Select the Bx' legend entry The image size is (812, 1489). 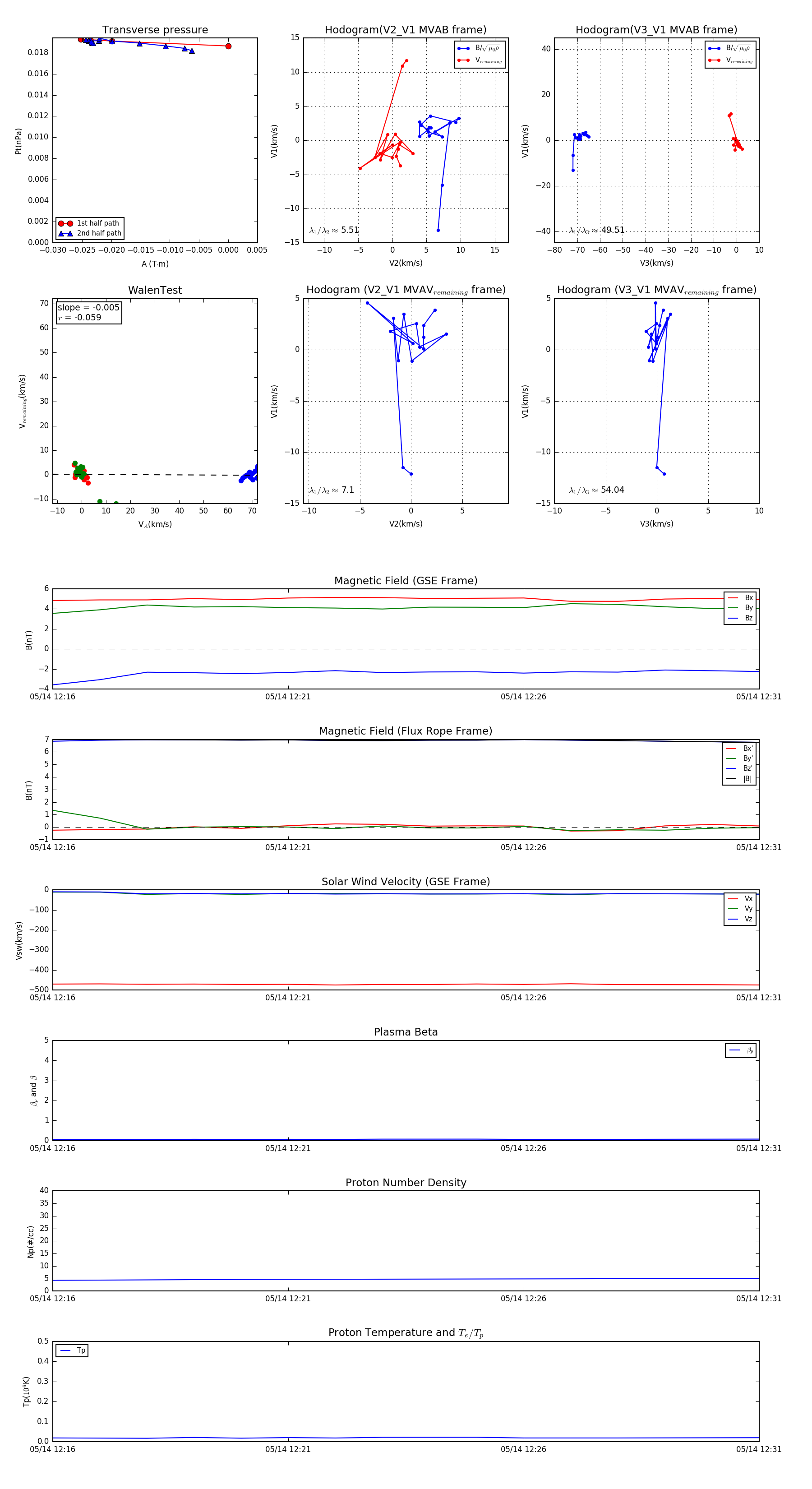[740, 749]
